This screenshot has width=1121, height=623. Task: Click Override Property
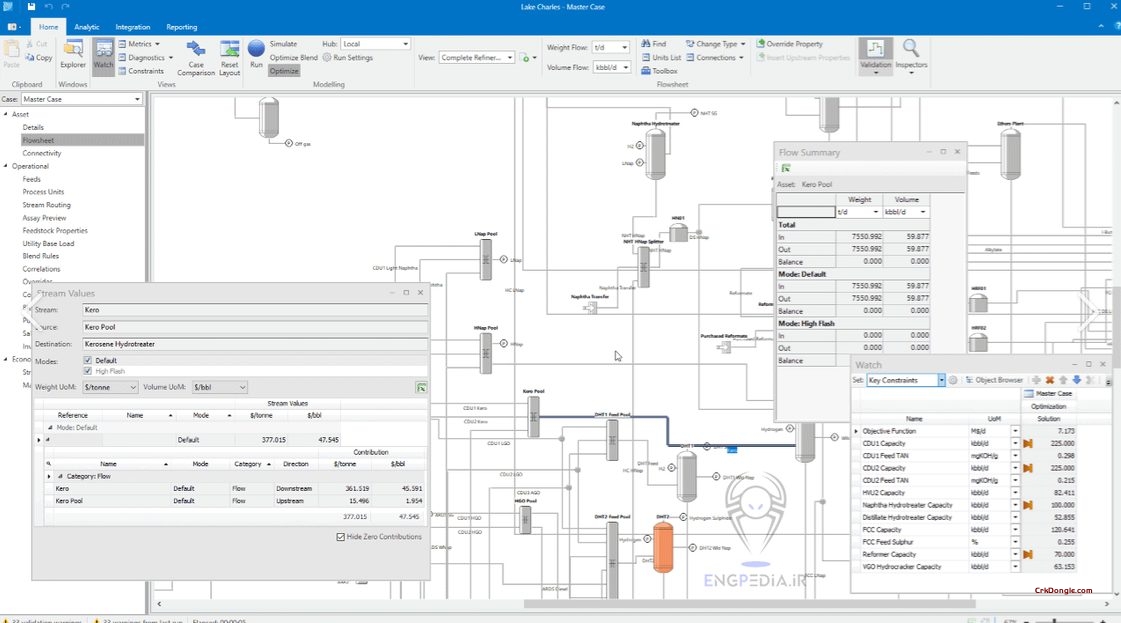(789, 44)
